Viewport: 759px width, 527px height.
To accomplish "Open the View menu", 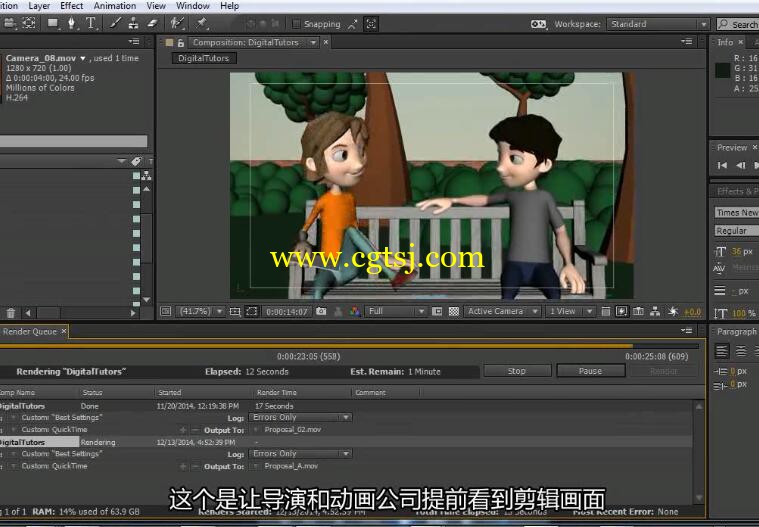I will [156, 6].
